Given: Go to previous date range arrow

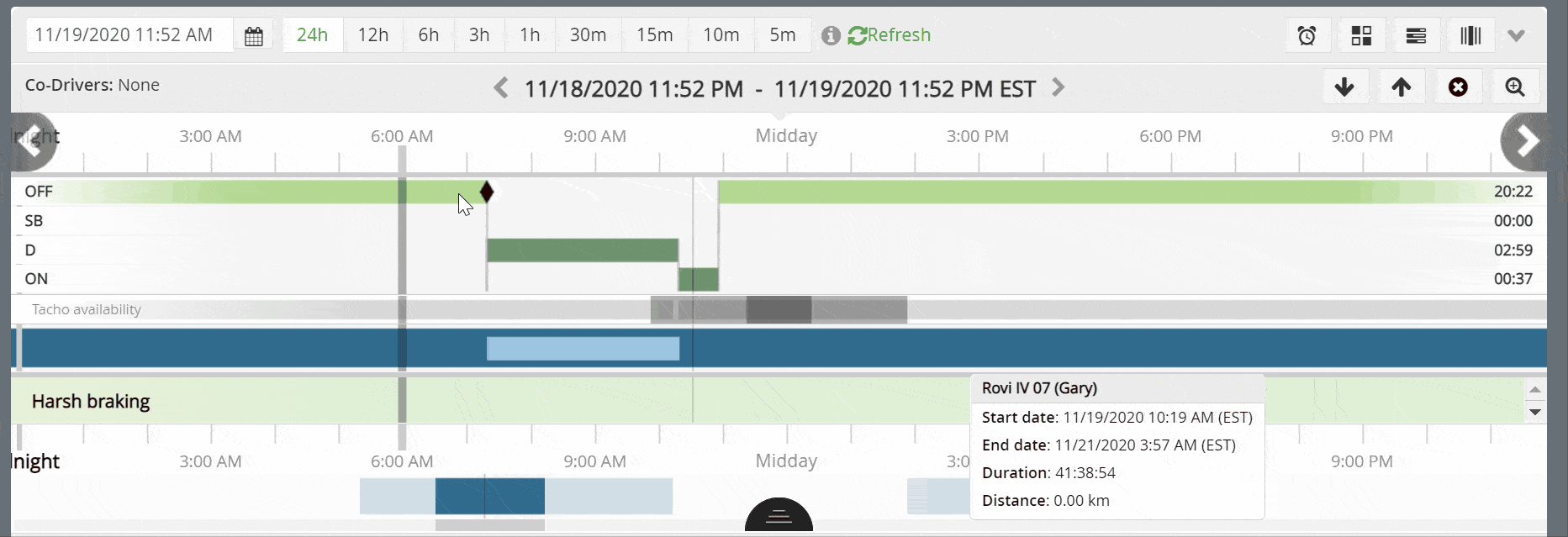Looking at the screenshot, I should pyautogui.click(x=501, y=87).
